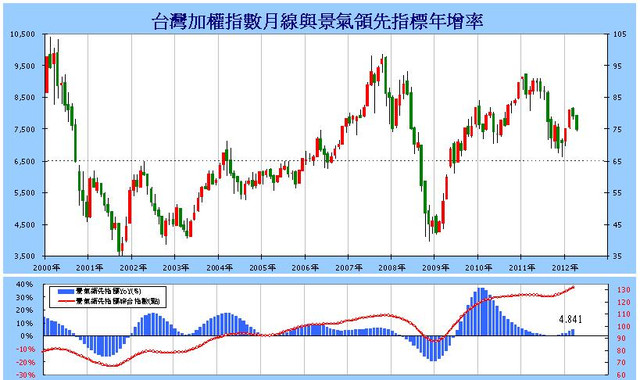
Task: Click the 10% lower-panel axis label
Action: pos(24,323)
